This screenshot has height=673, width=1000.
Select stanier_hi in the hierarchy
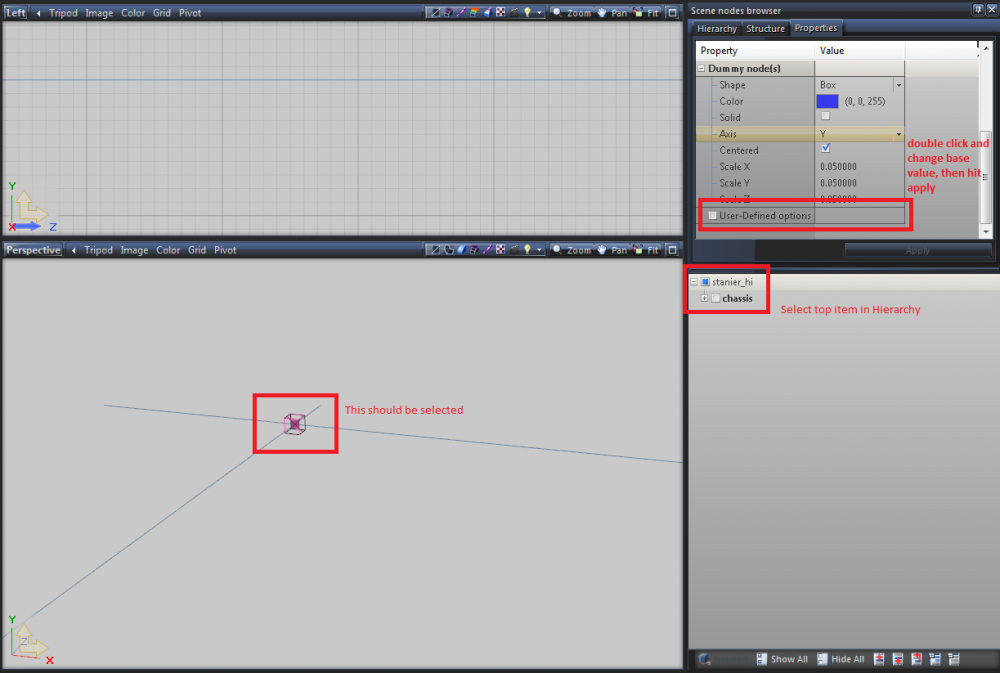point(732,282)
